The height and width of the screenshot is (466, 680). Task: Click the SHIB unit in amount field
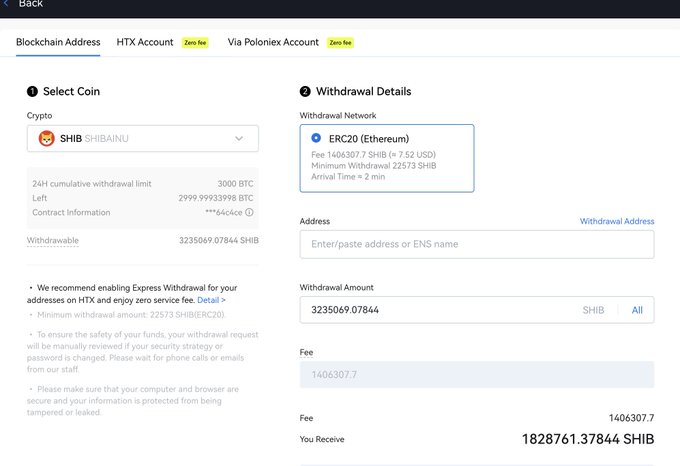[x=593, y=310]
